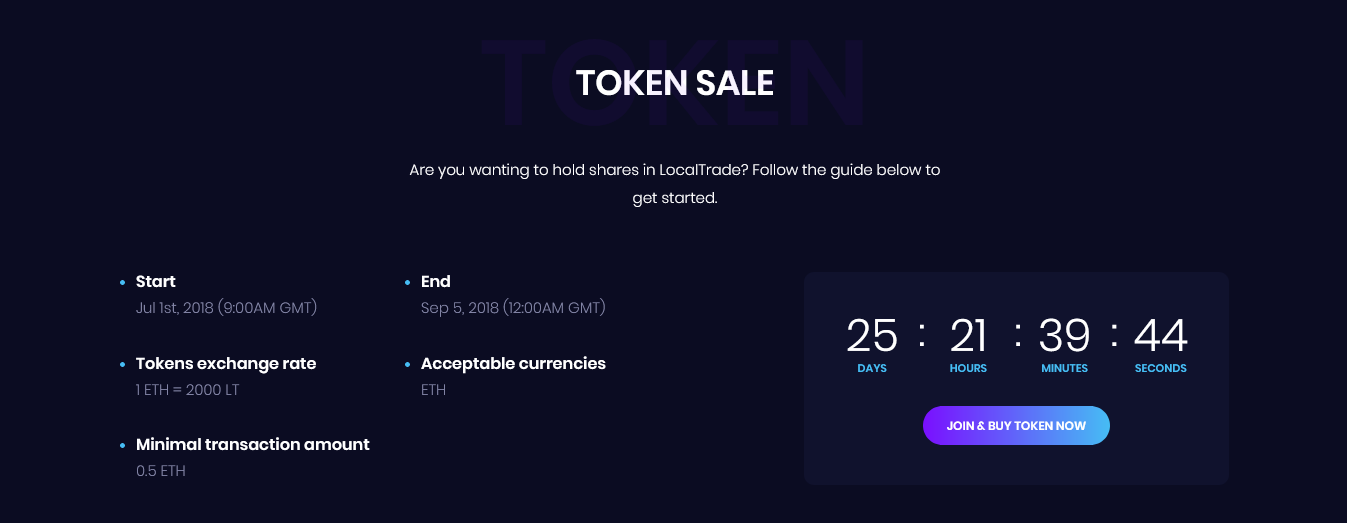Click the bold Start label
This screenshot has height=523, width=1347.
pos(156,282)
